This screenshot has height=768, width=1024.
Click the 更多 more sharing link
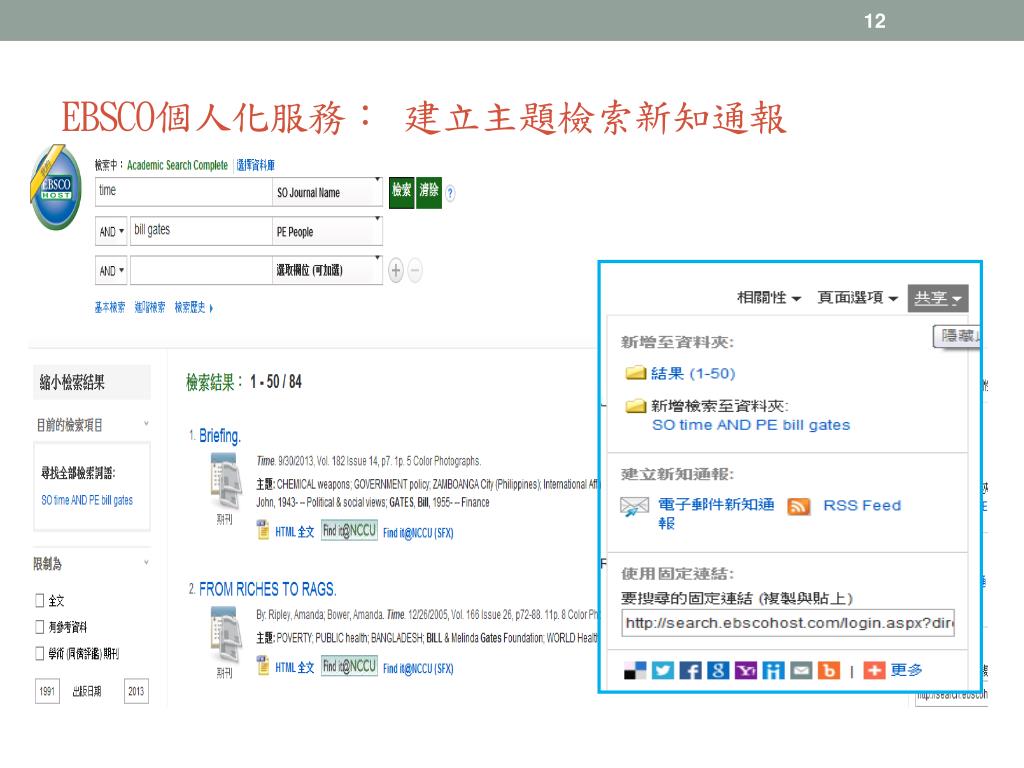[906, 670]
